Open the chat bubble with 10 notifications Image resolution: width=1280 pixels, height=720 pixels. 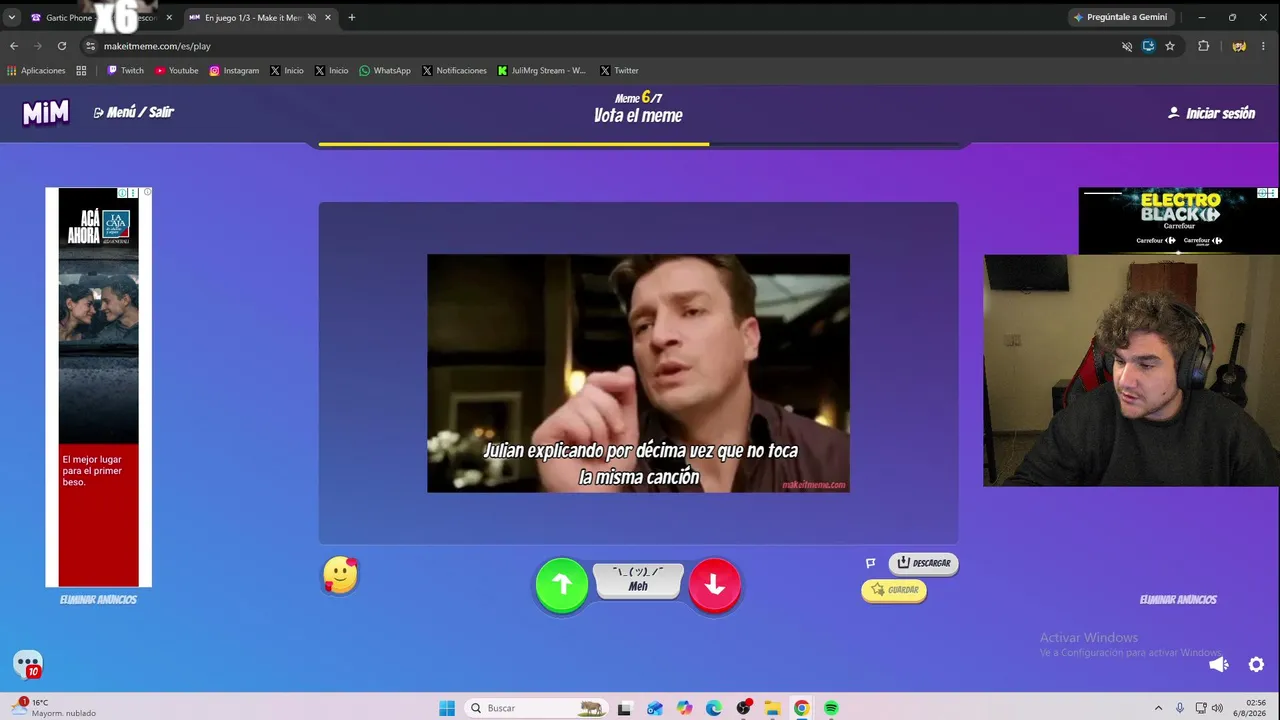28,665
